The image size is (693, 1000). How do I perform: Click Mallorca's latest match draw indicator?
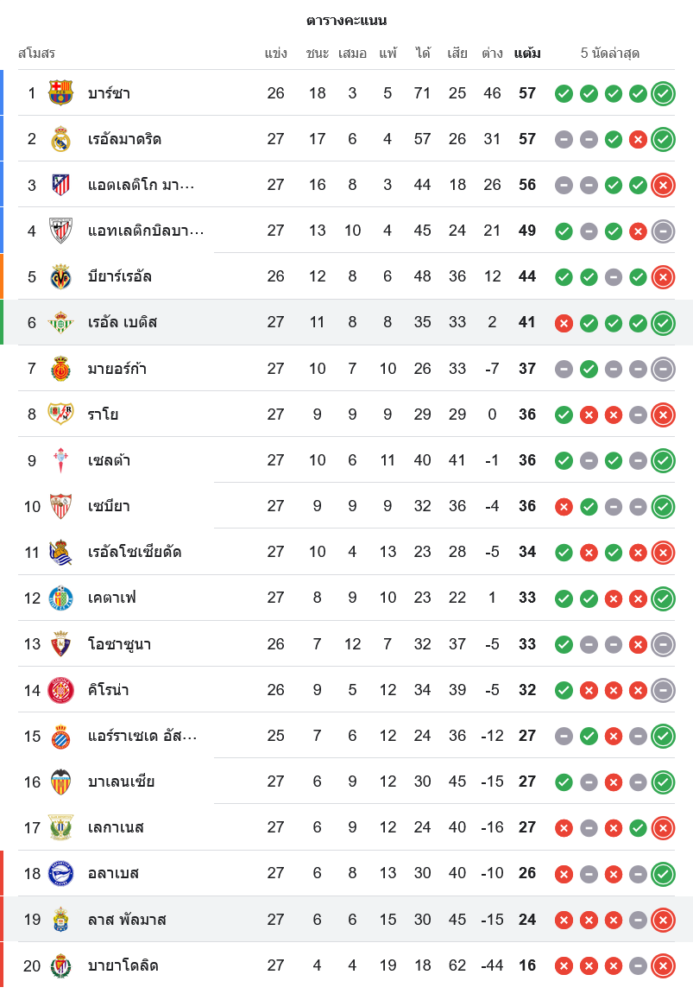pos(662,369)
